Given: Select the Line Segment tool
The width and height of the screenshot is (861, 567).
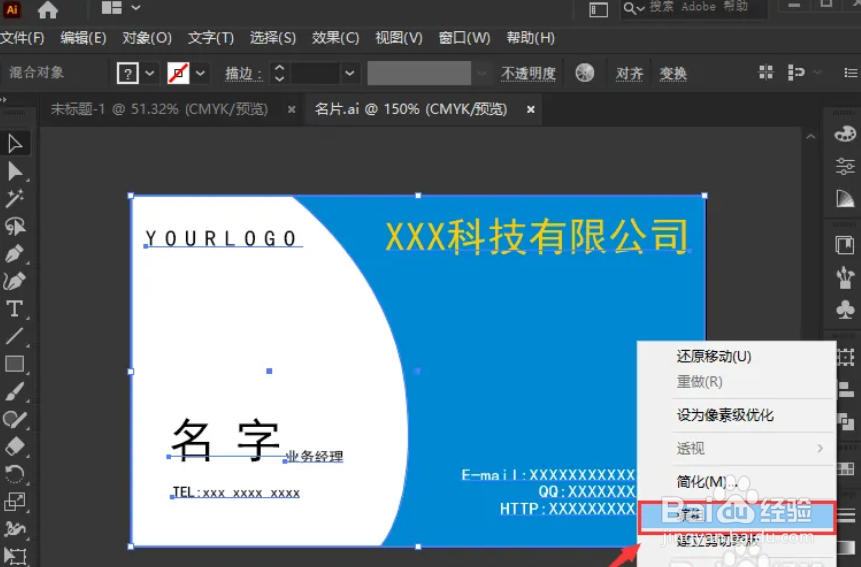Looking at the screenshot, I should pyautogui.click(x=15, y=336).
